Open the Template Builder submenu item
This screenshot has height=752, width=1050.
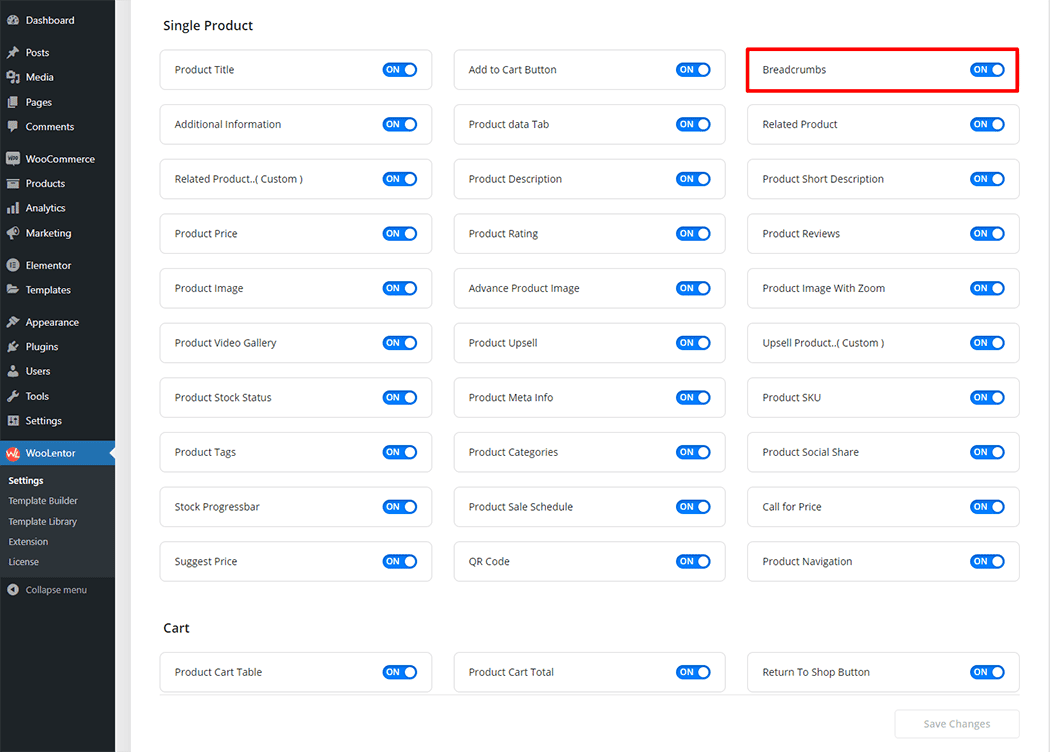point(43,501)
